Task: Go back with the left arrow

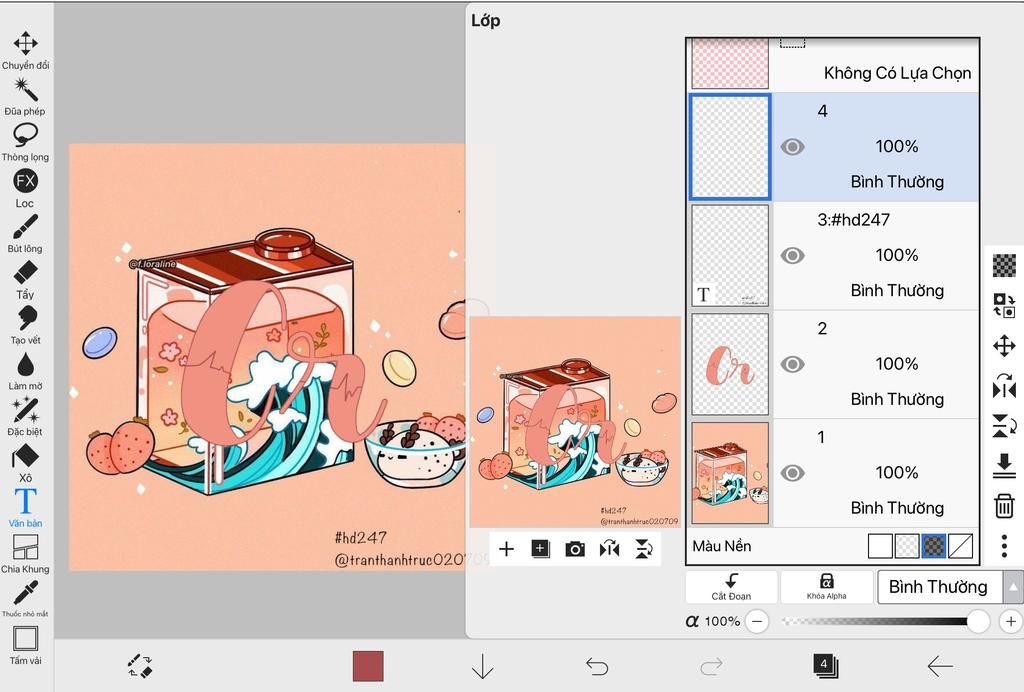Action: (940, 667)
